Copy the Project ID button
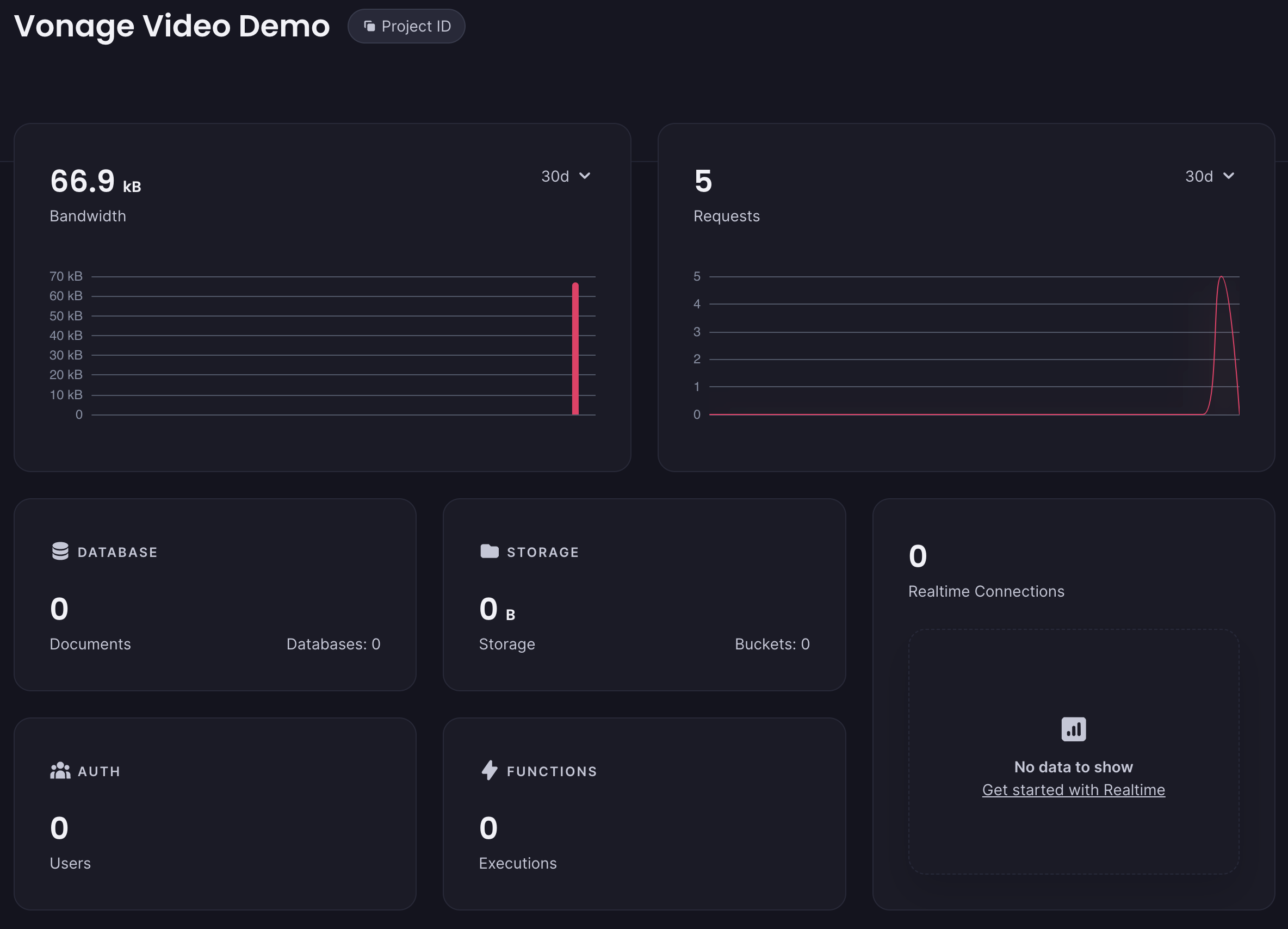This screenshot has width=1288, height=929. pyautogui.click(x=406, y=26)
